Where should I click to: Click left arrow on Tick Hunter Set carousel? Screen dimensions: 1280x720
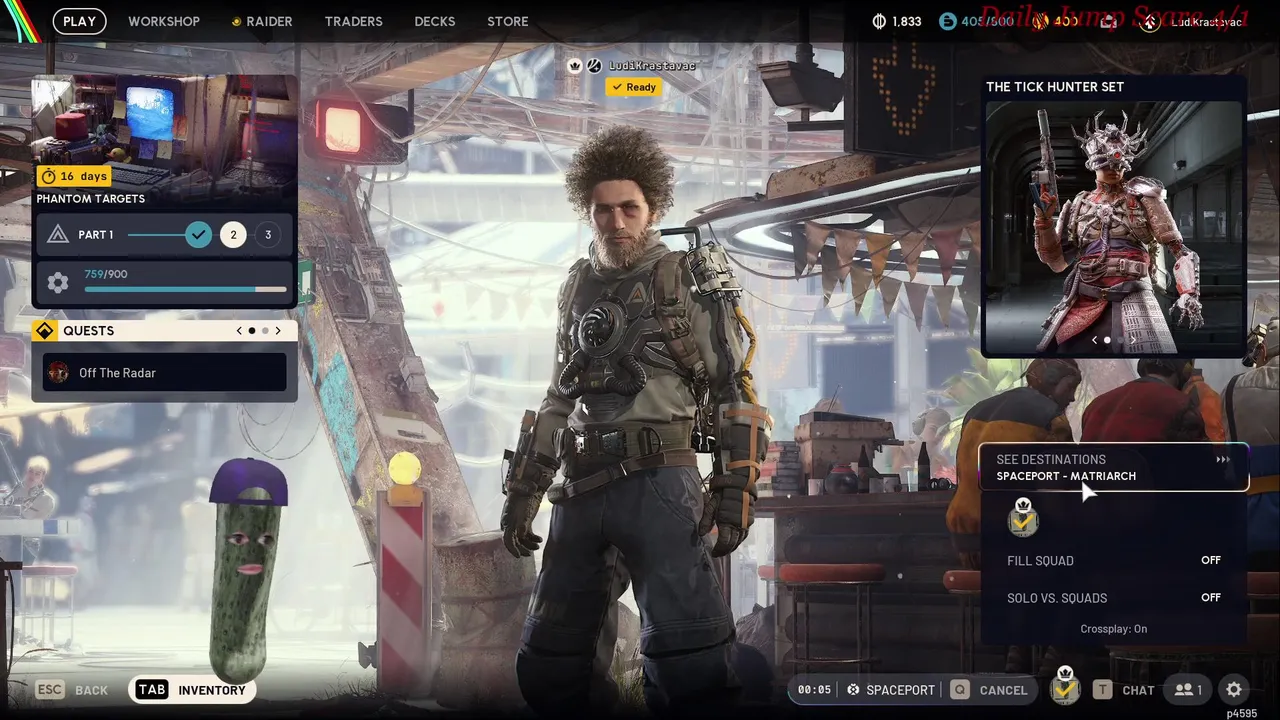coord(1094,341)
